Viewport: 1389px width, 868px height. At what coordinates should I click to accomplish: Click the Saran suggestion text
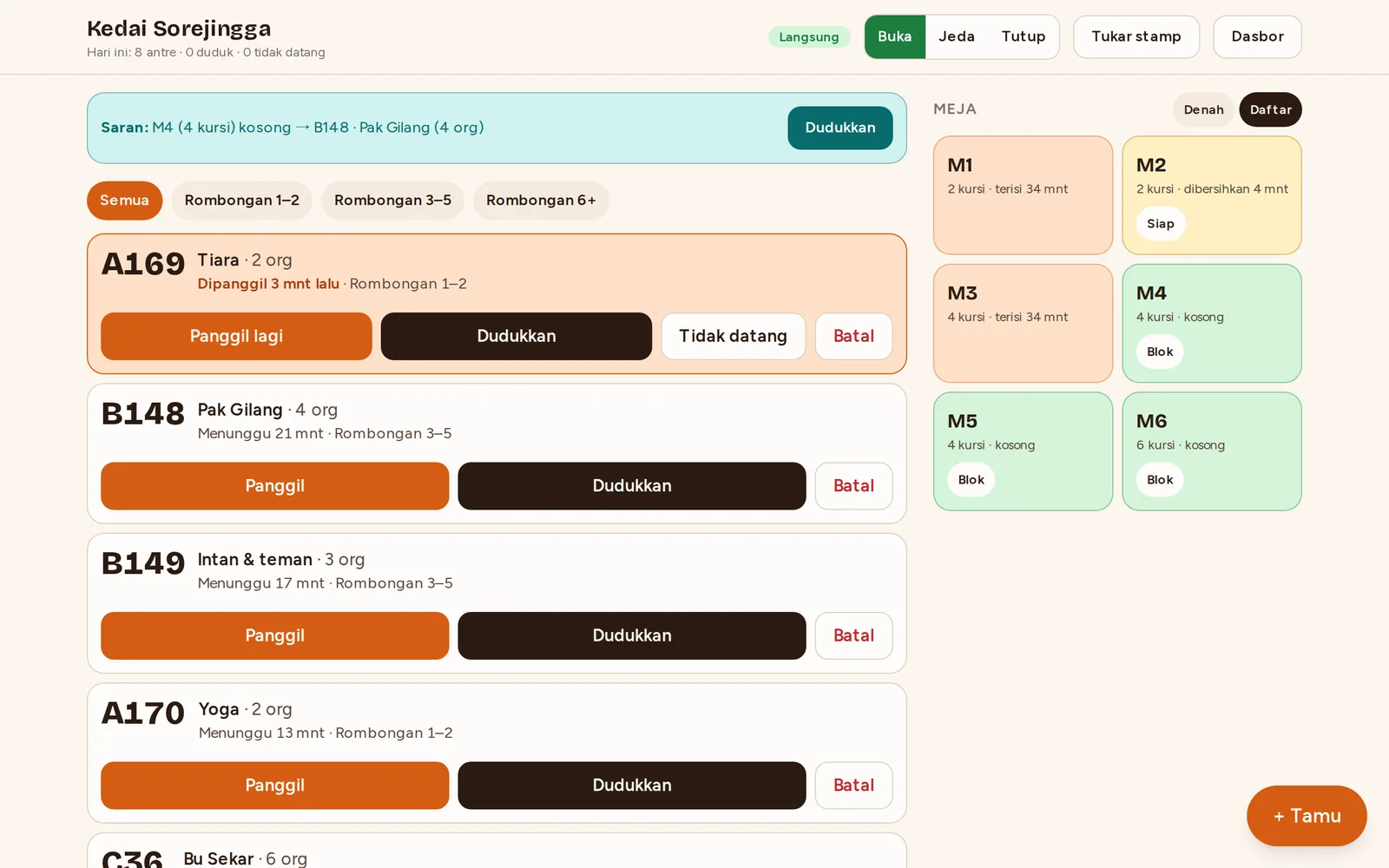(x=293, y=128)
